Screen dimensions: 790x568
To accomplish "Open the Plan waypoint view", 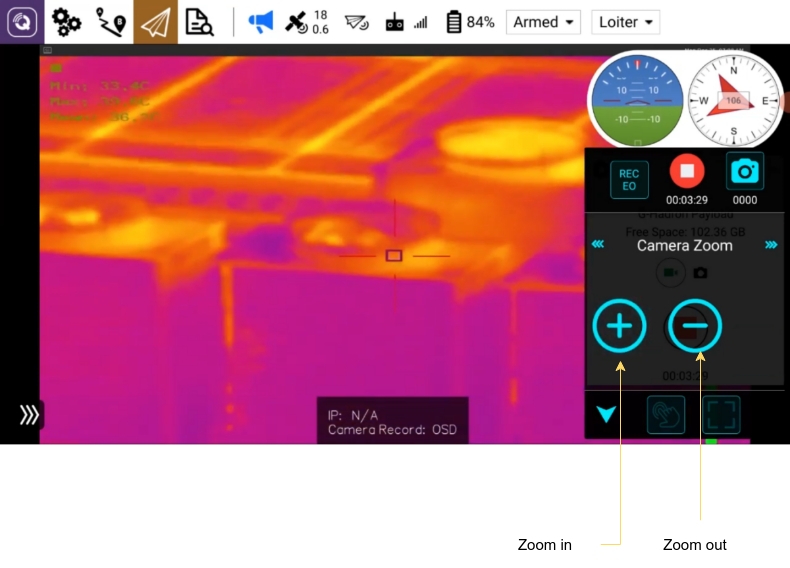I will click(x=111, y=22).
